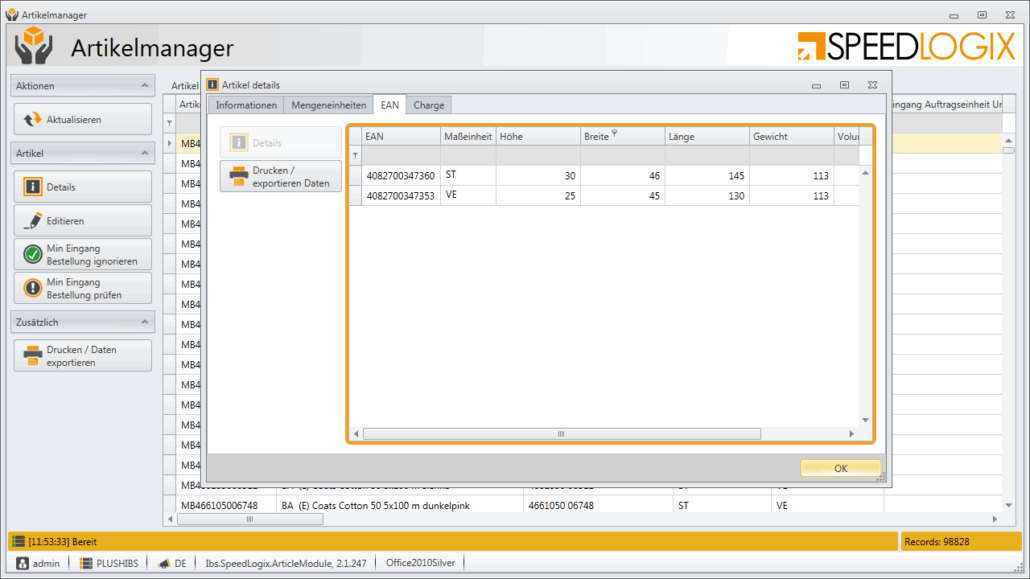Click Drucken / exportieren Daten in dialog
Image resolution: width=1030 pixels, height=579 pixels.
[281, 176]
